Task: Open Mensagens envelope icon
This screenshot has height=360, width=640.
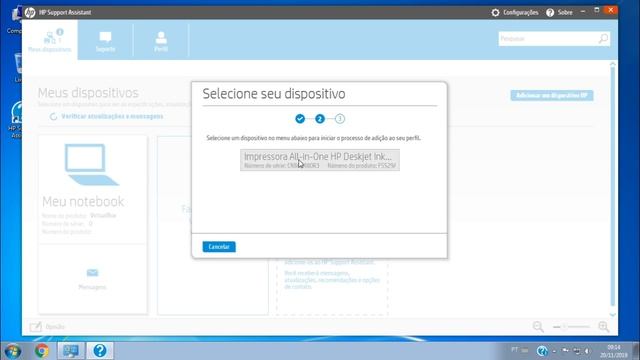Action: point(92,273)
